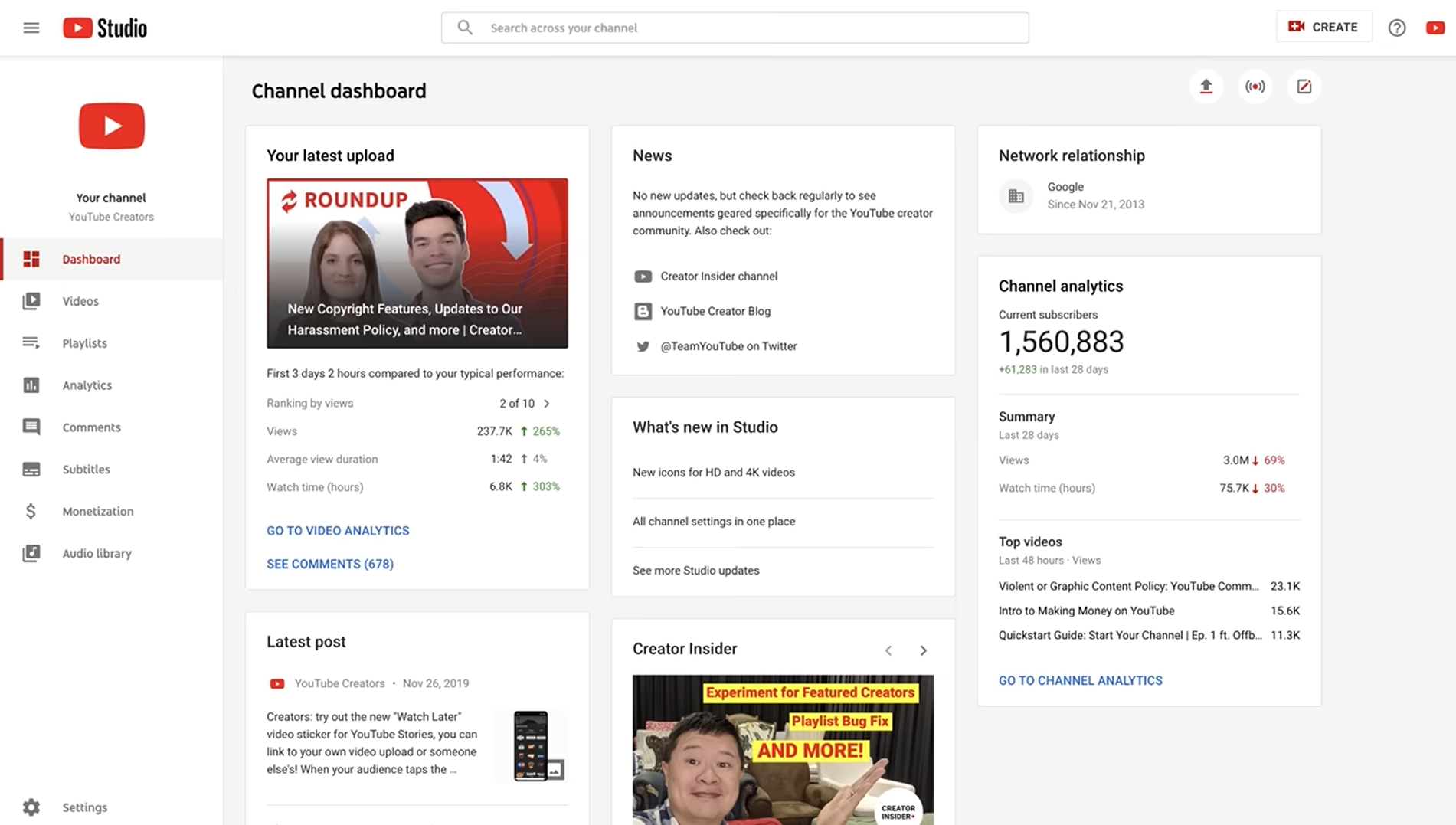Screen dimensions: 1456x825
Task: Switch to the Videos section in sidebar
Action: (80, 301)
